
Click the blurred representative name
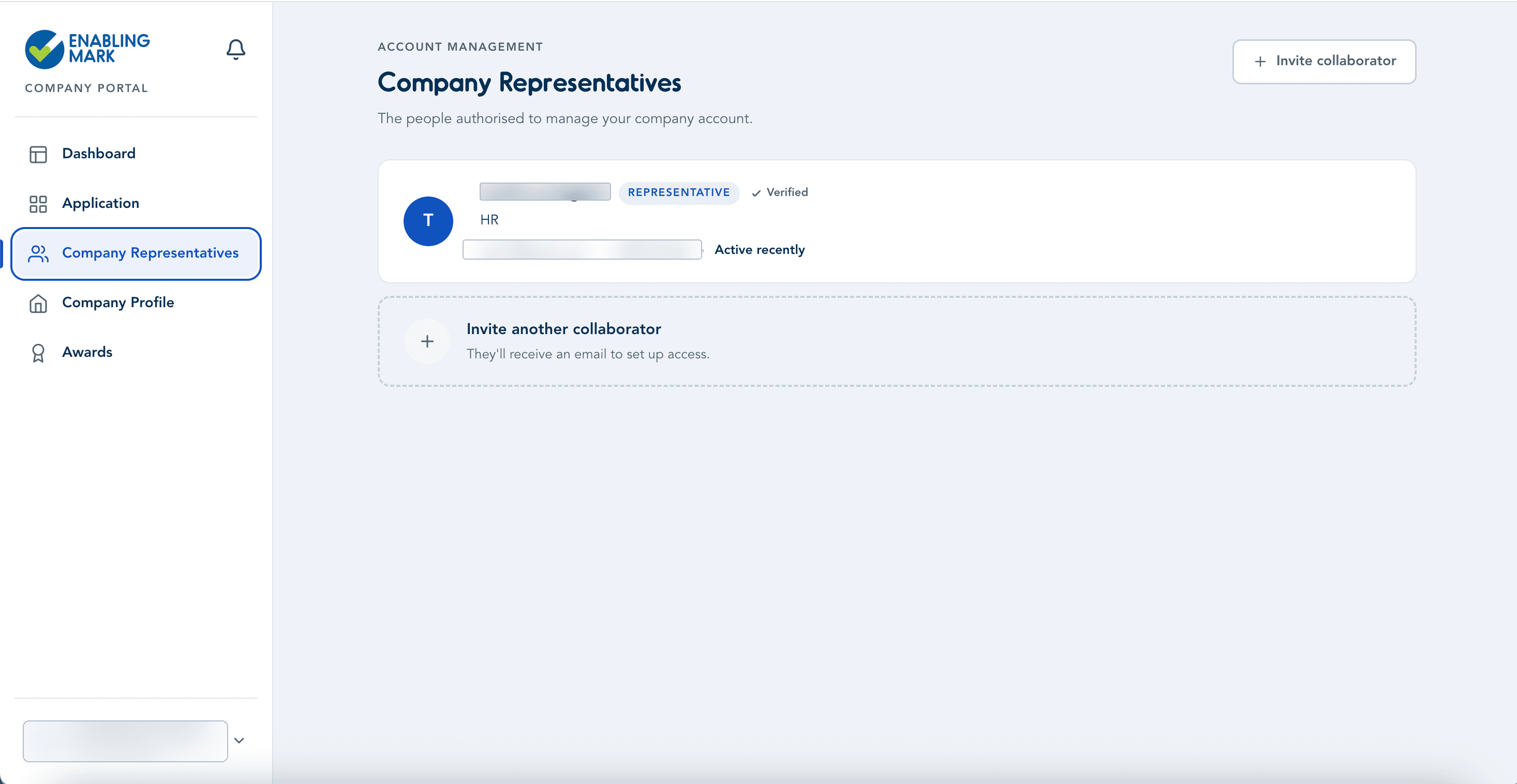pos(545,192)
